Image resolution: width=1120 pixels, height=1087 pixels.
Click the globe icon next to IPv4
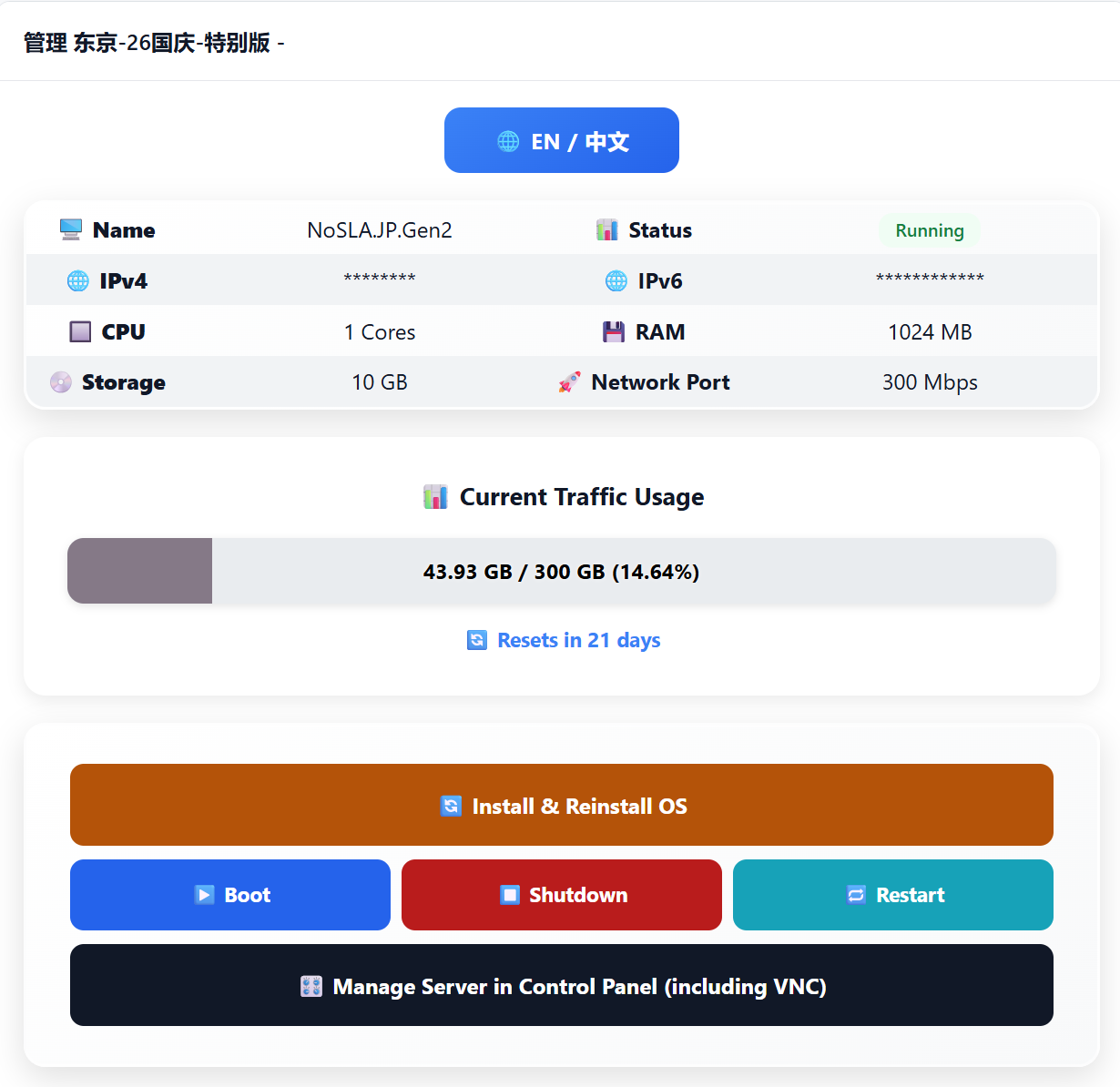(78, 280)
